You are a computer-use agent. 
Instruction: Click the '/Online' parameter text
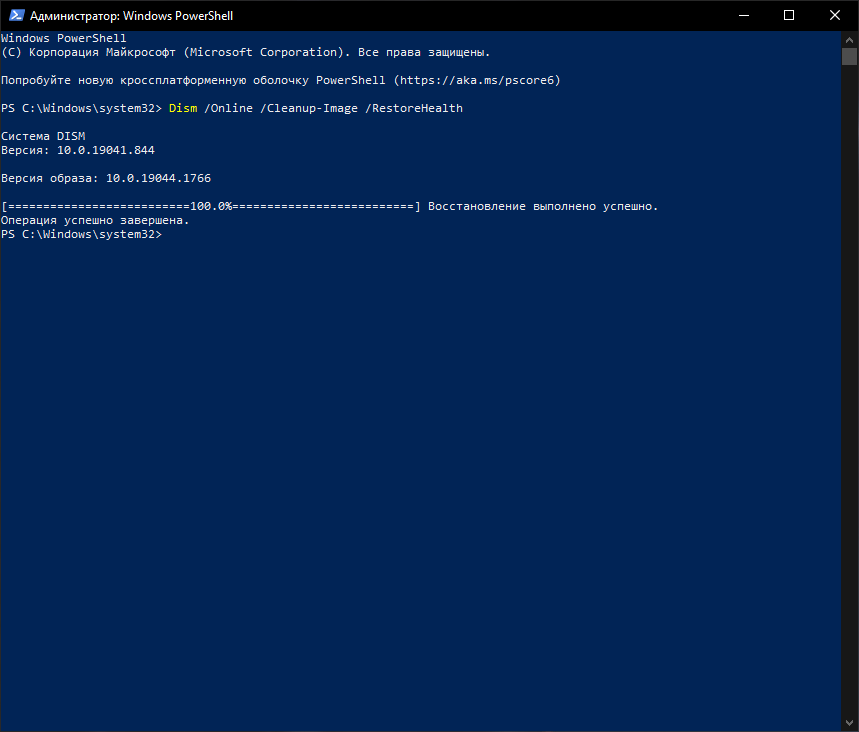pos(228,108)
